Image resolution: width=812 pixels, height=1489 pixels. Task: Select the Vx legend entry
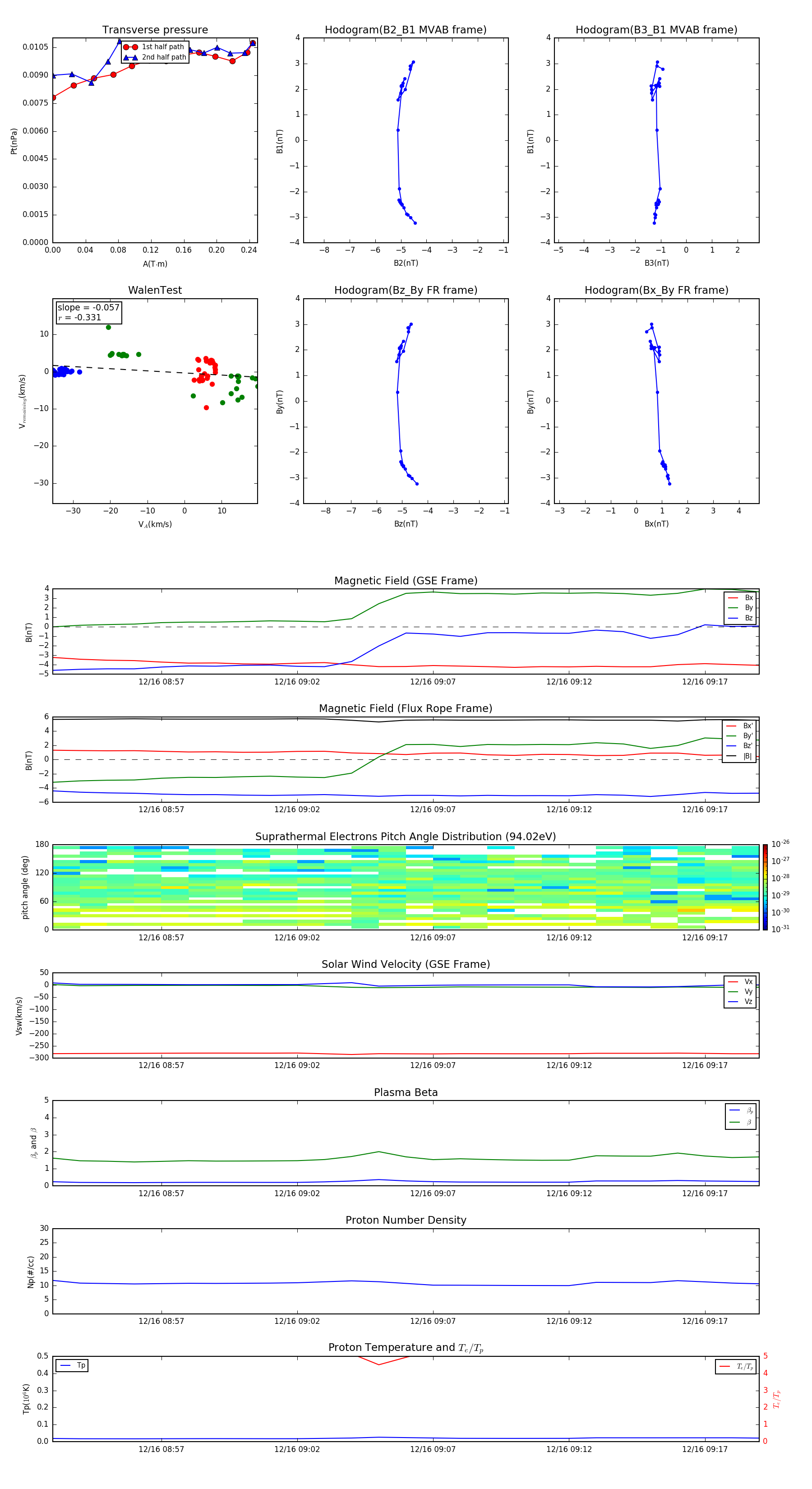[x=740, y=981]
